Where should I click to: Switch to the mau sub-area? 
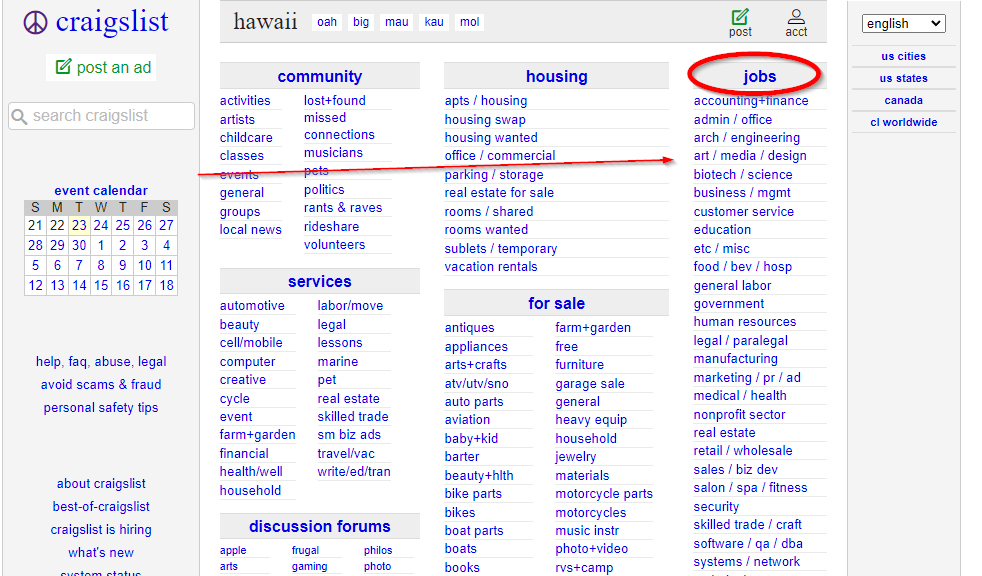click(x=396, y=22)
